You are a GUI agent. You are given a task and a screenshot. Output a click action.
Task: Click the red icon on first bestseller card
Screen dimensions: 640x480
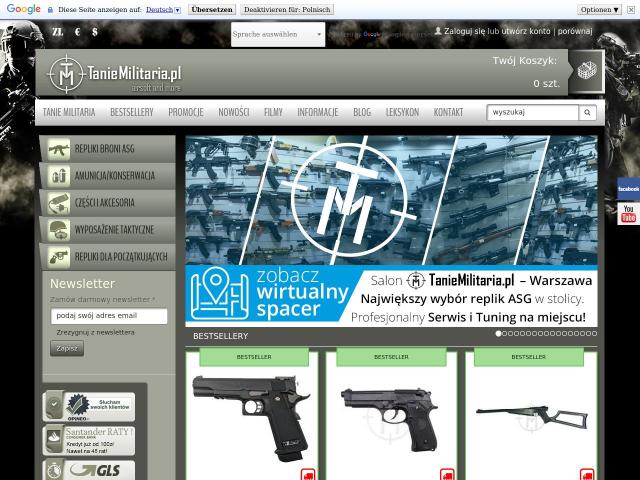click(308, 475)
